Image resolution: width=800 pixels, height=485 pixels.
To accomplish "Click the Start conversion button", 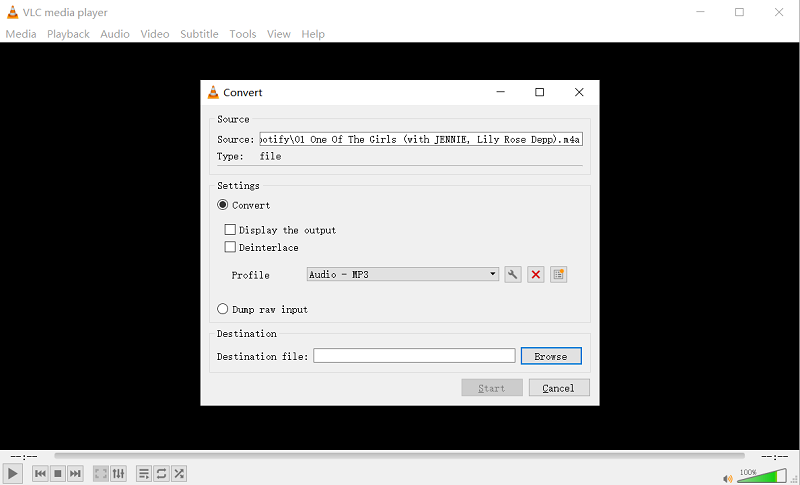I will (x=492, y=388).
